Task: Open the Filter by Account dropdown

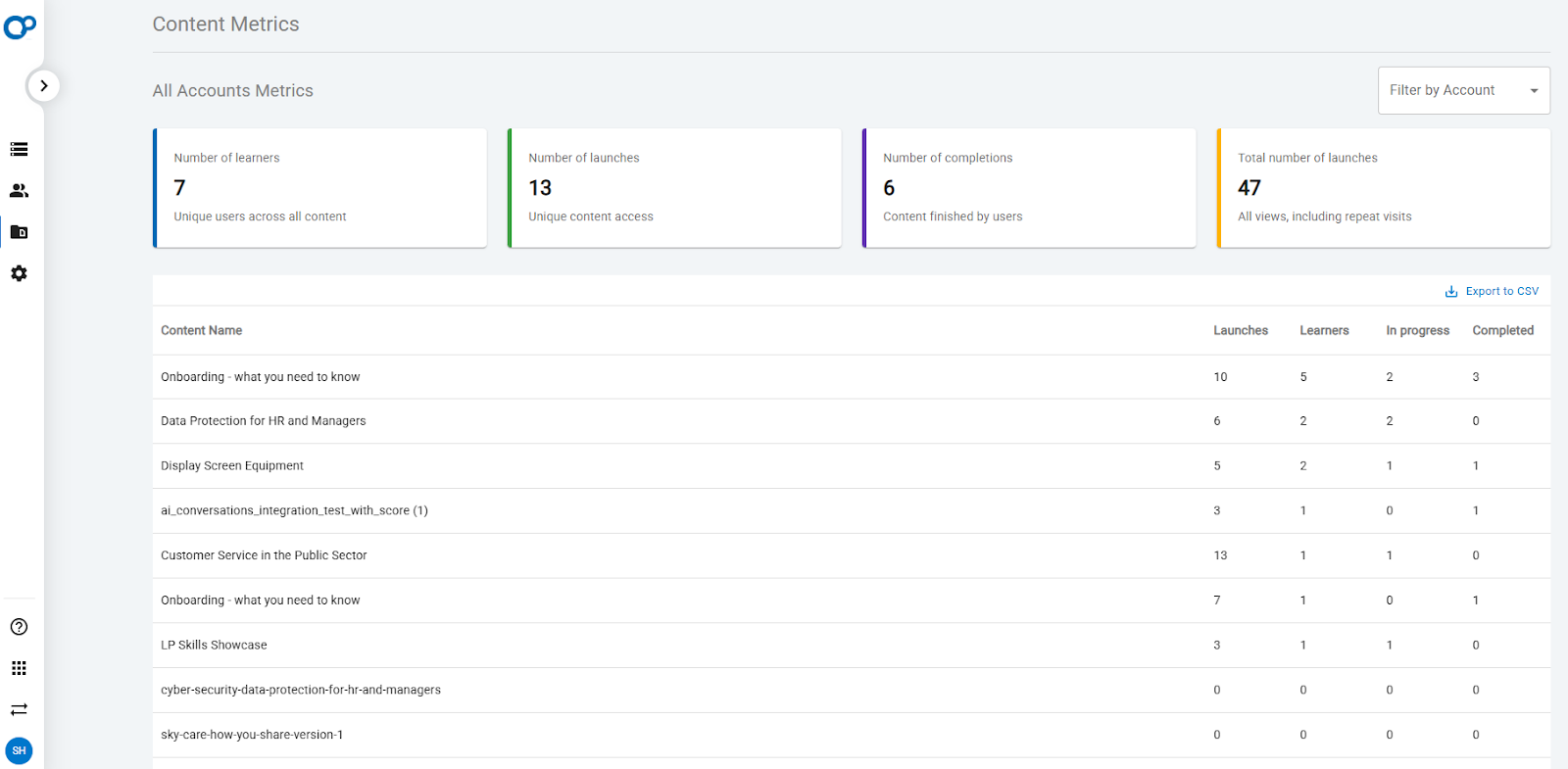Action: [1463, 90]
